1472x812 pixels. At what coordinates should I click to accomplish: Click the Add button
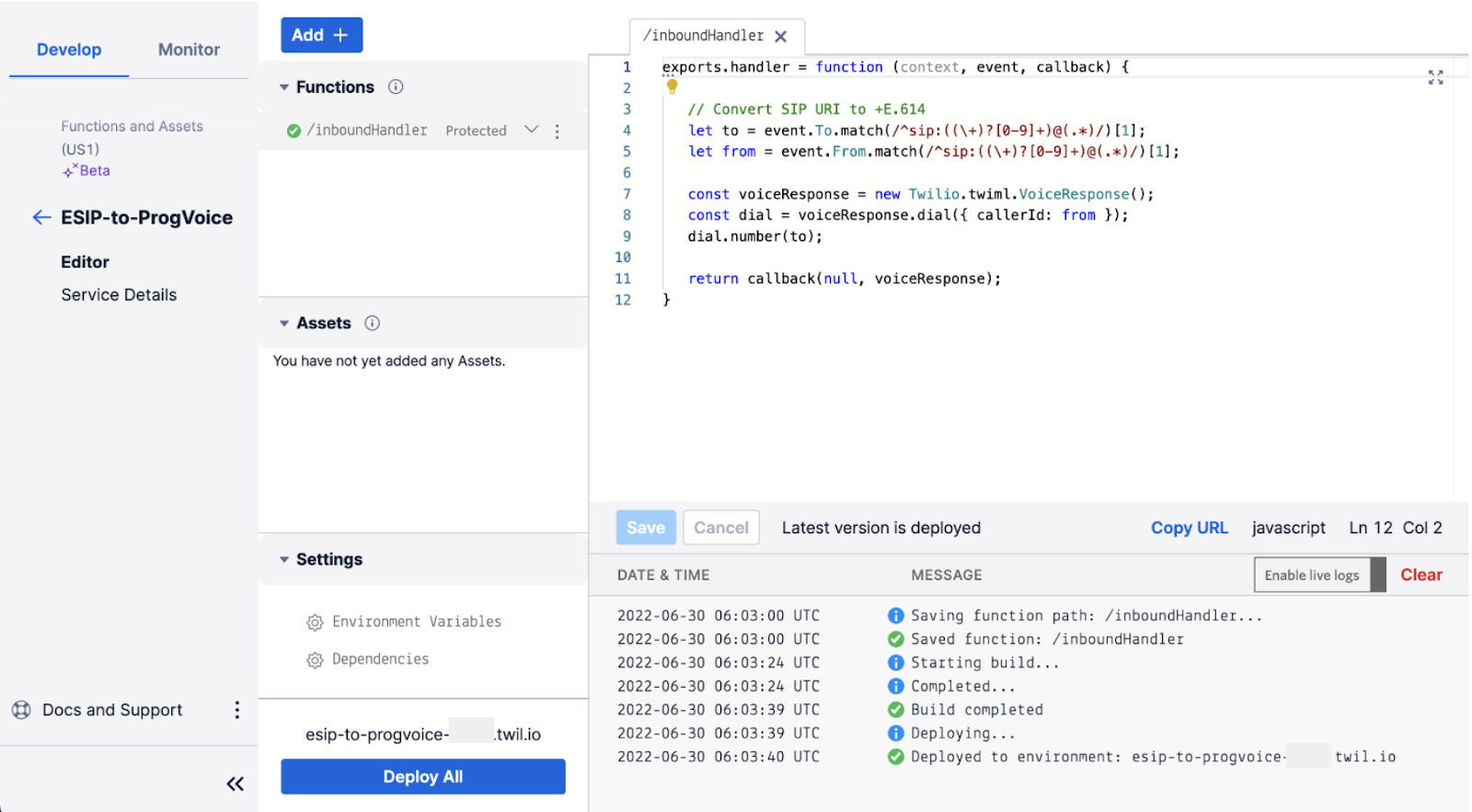pyautogui.click(x=321, y=35)
